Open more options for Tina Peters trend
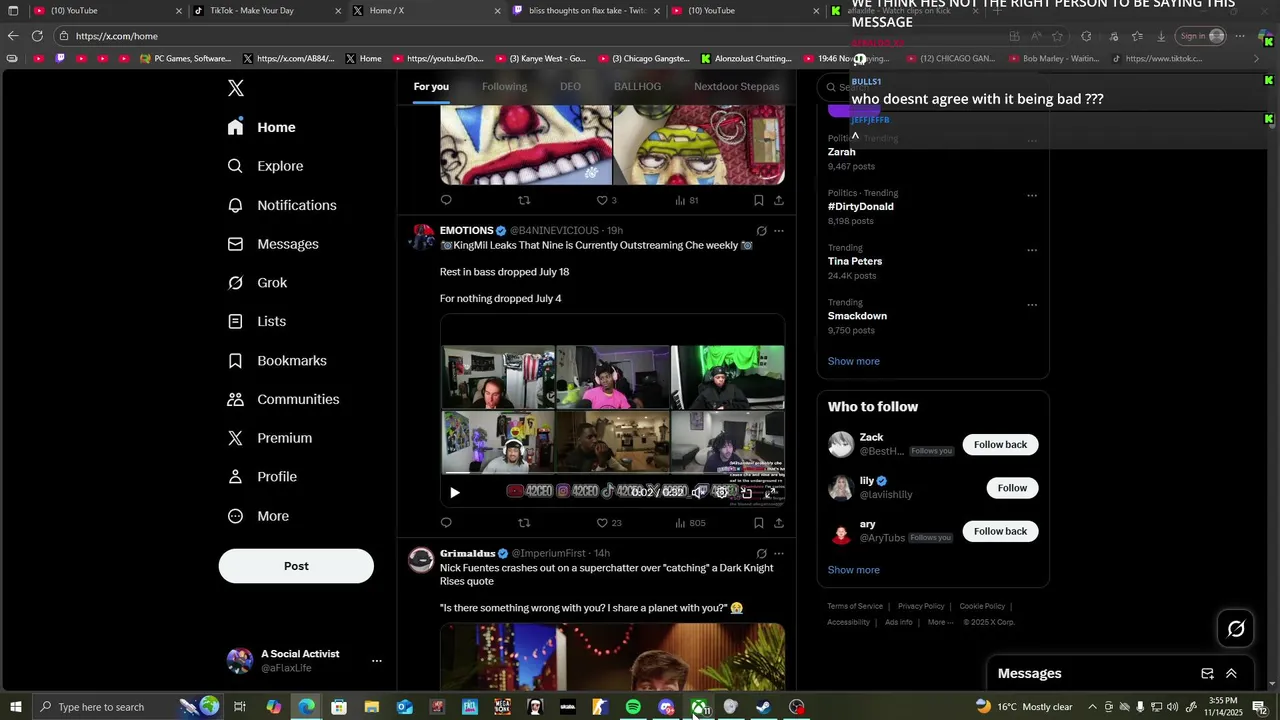 (1032, 250)
